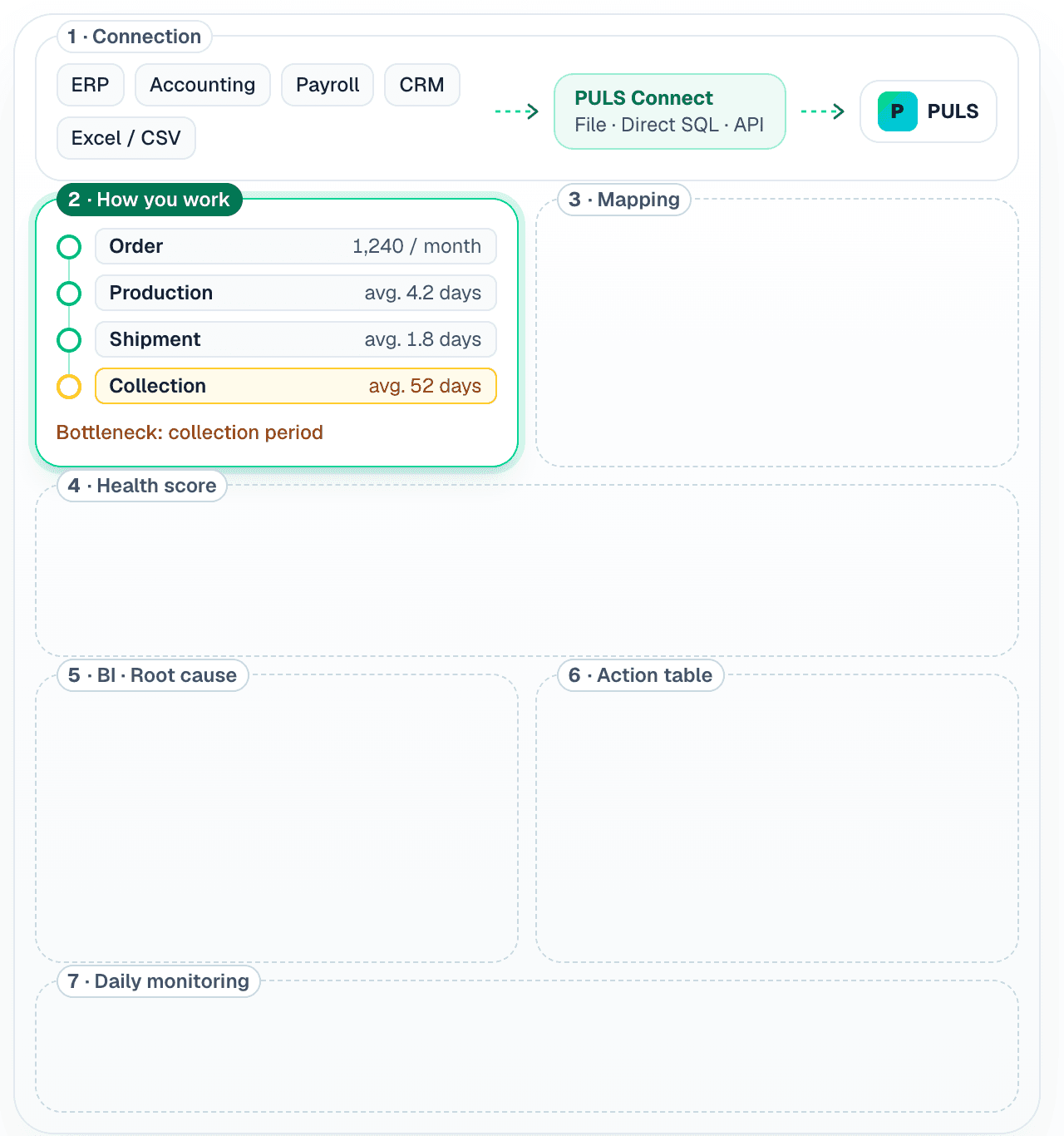
Task: Open the "2 · How you work" section label
Action: click(x=150, y=200)
